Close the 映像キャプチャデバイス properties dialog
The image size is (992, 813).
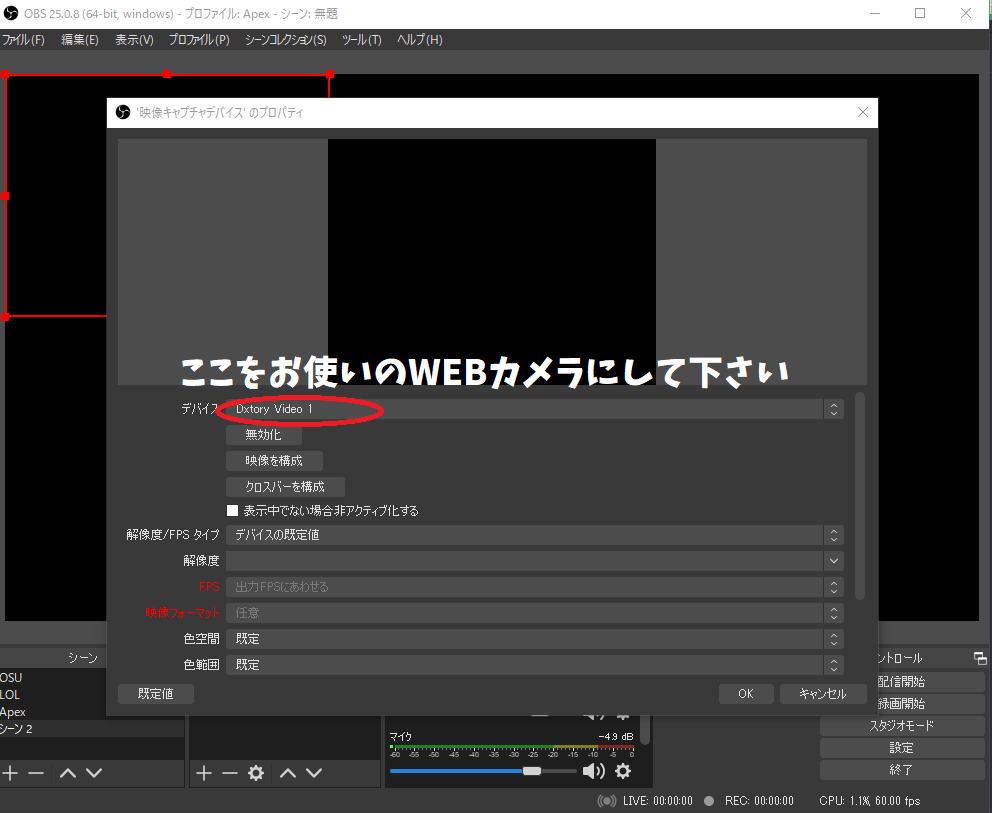[862, 112]
